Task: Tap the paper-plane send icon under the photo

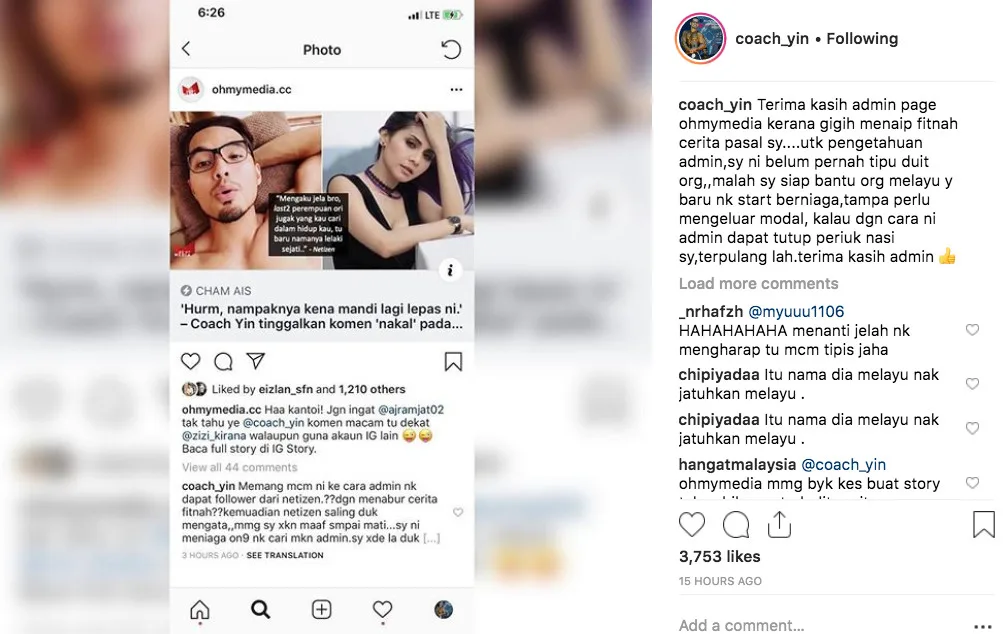Action: pos(256,361)
